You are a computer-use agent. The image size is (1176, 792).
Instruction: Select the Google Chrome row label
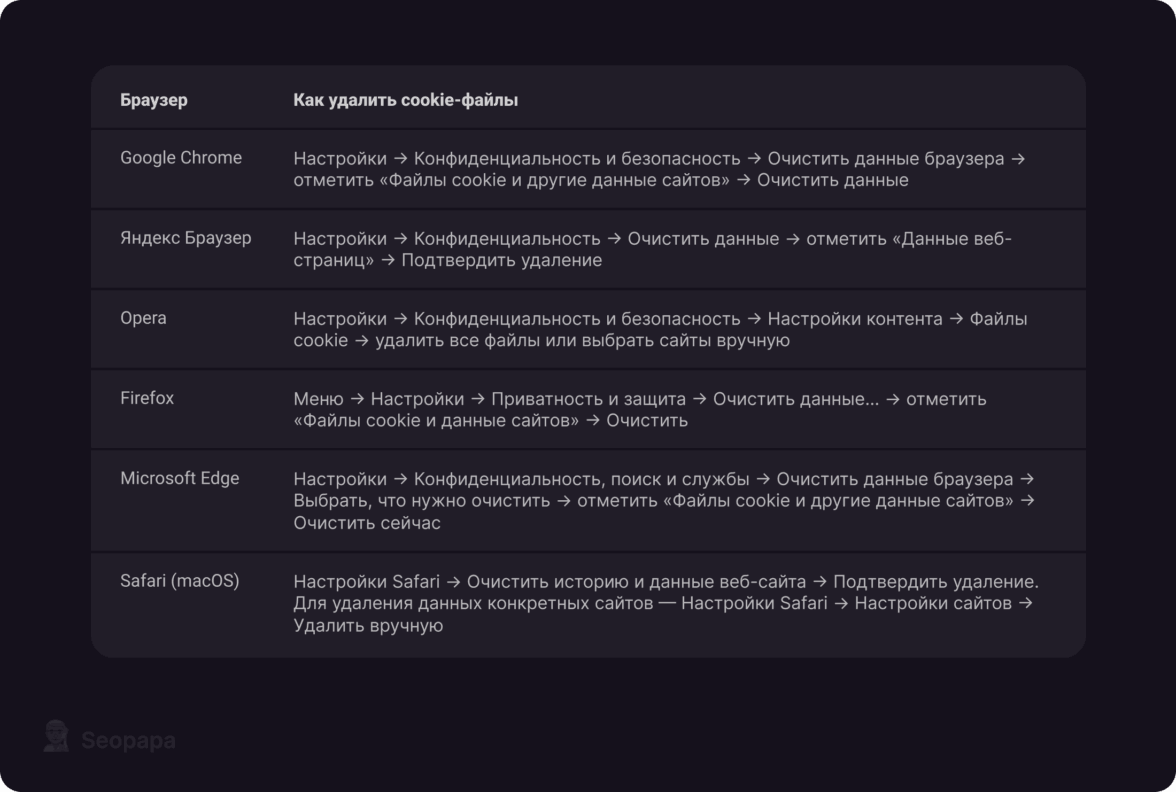tap(181, 158)
